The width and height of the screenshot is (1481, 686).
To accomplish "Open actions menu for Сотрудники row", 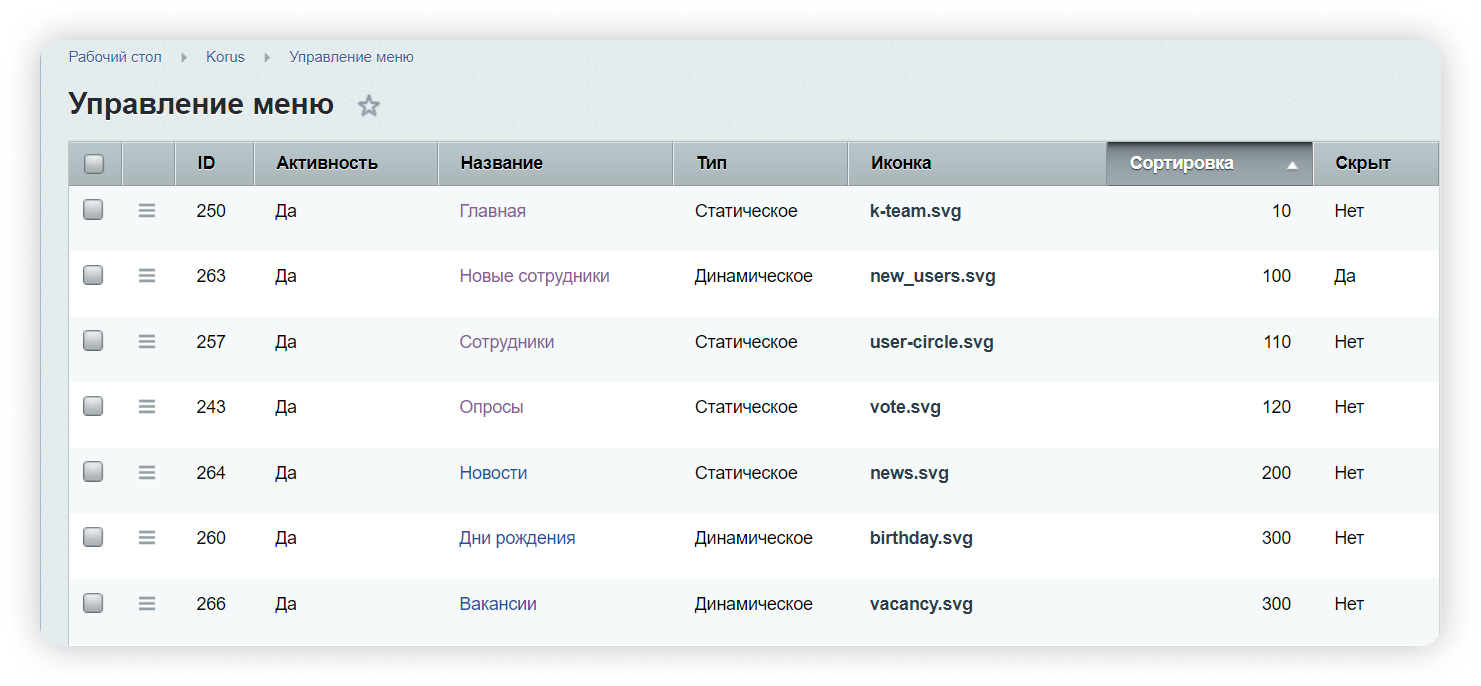I will pos(147,342).
